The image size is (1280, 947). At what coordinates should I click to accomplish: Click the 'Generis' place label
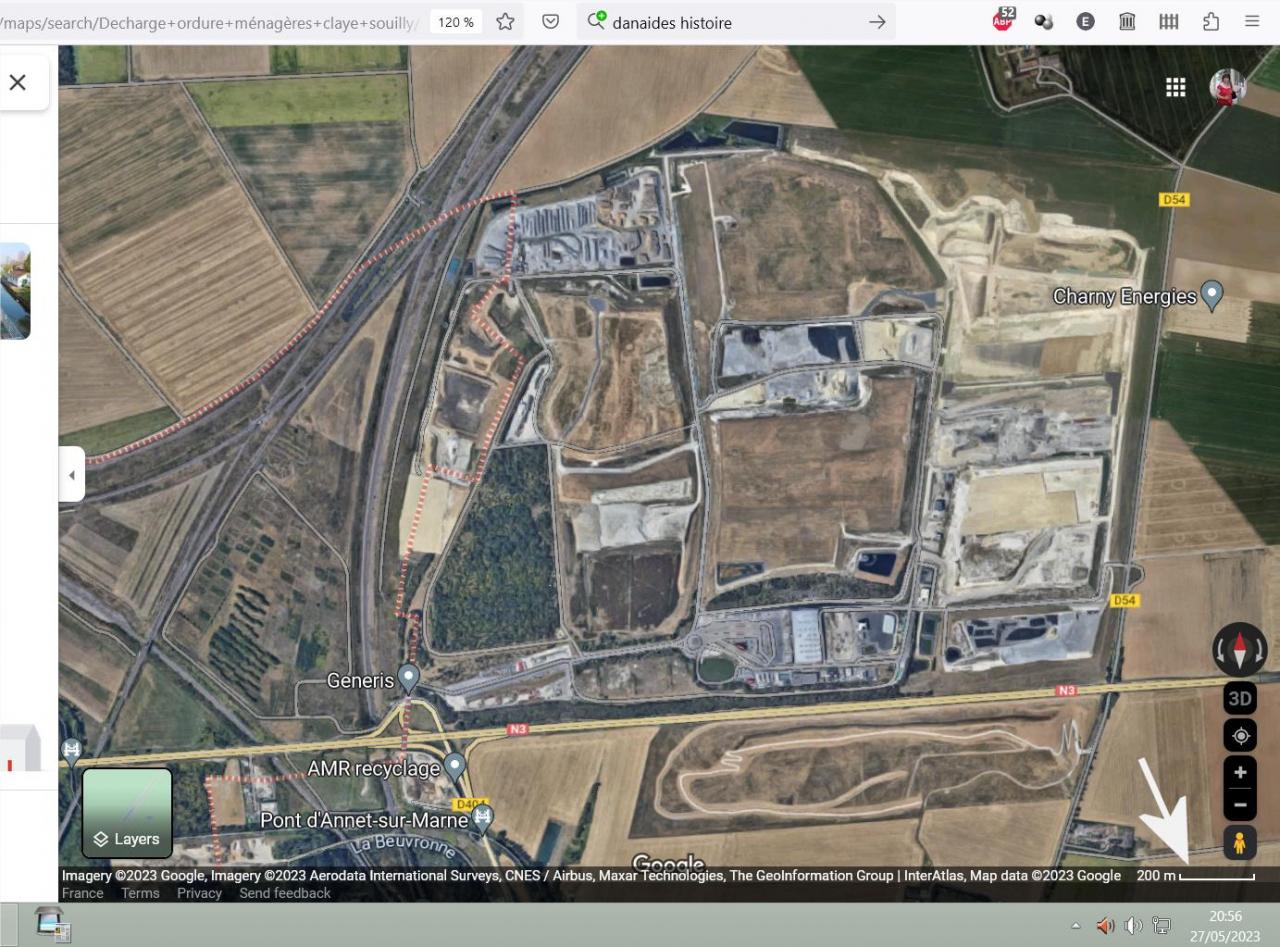(x=360, y=681)
